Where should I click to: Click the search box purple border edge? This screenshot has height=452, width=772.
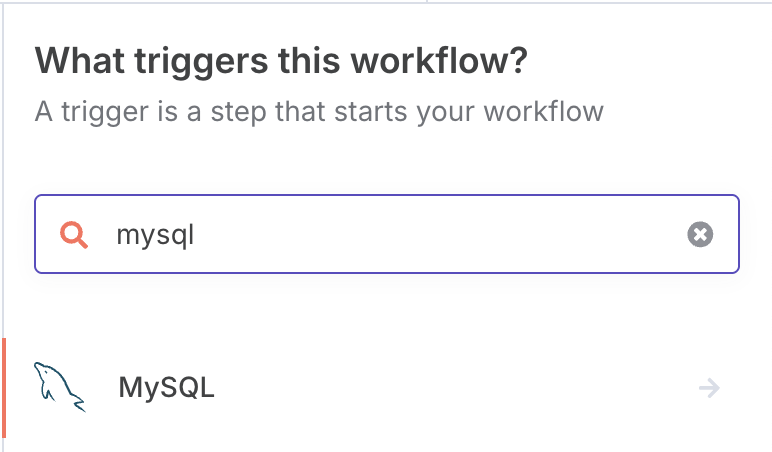click(387, 195)
